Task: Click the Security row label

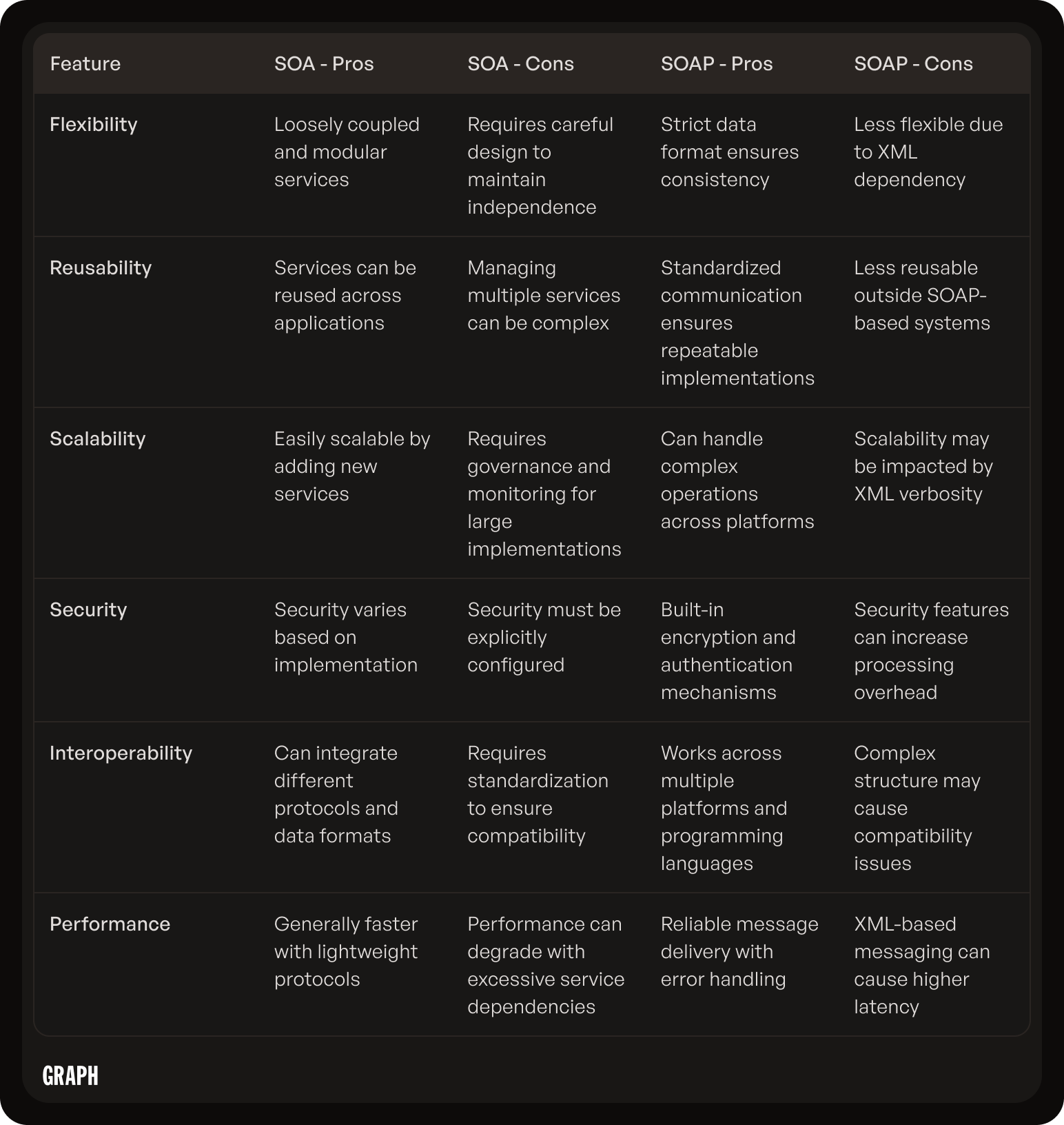Action: 88,609
